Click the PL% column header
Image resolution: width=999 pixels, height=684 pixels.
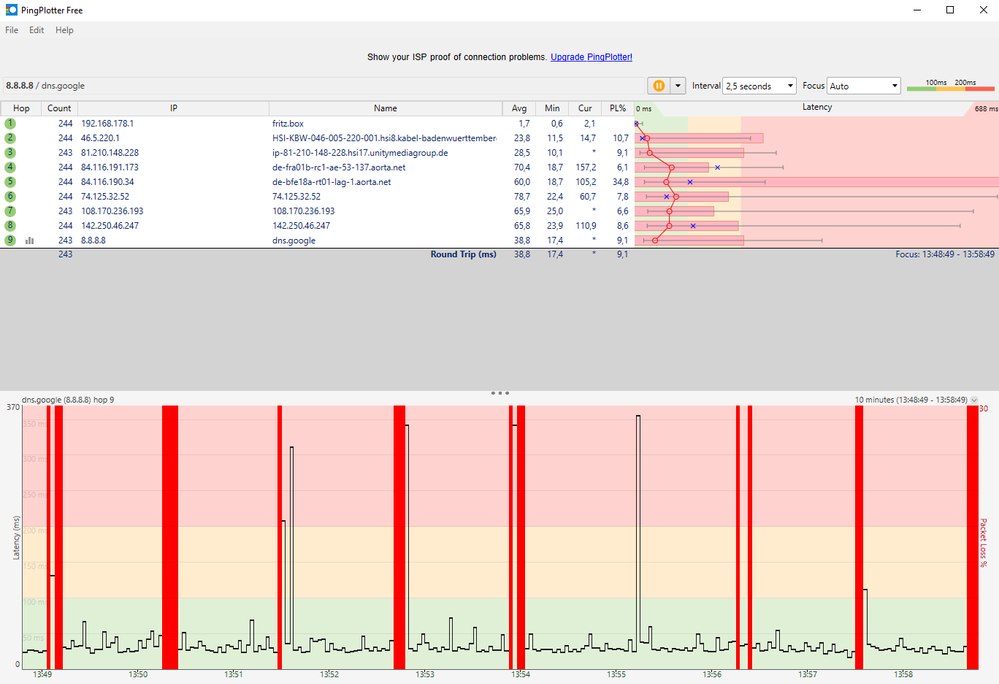[x=617, y=108]
